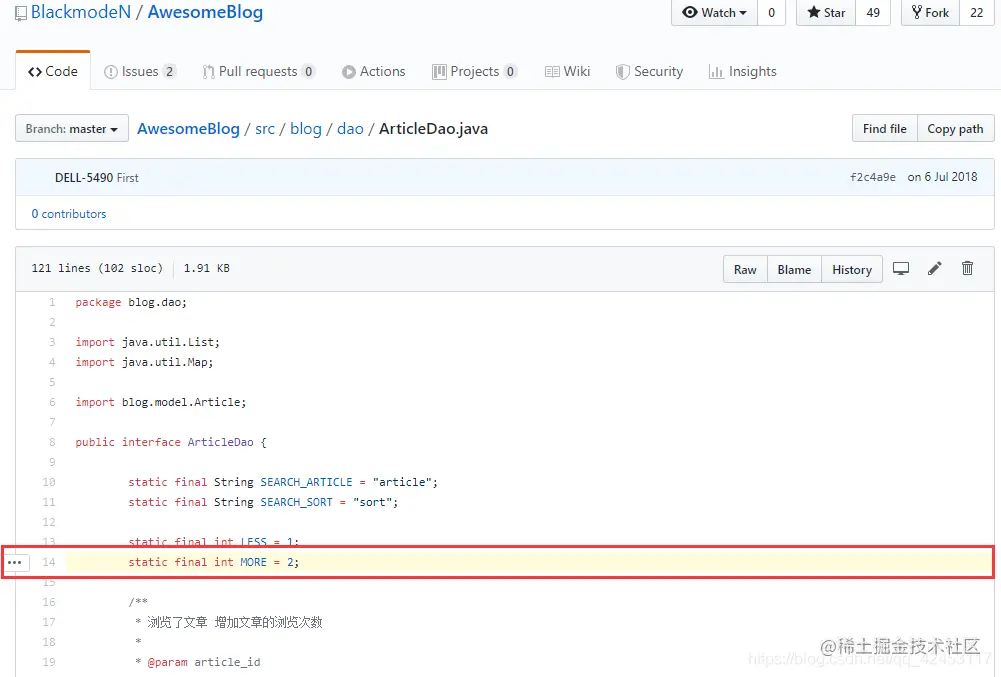Switch to the Actions tab

click(373, 72)
